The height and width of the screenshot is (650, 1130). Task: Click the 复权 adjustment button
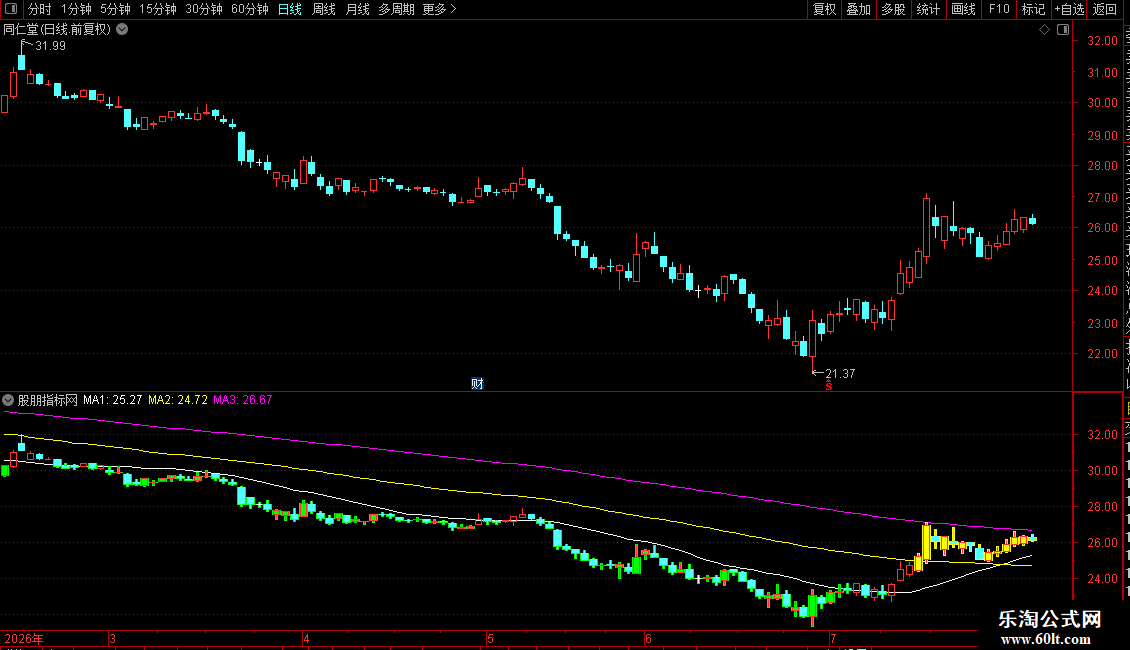point(824,9)
